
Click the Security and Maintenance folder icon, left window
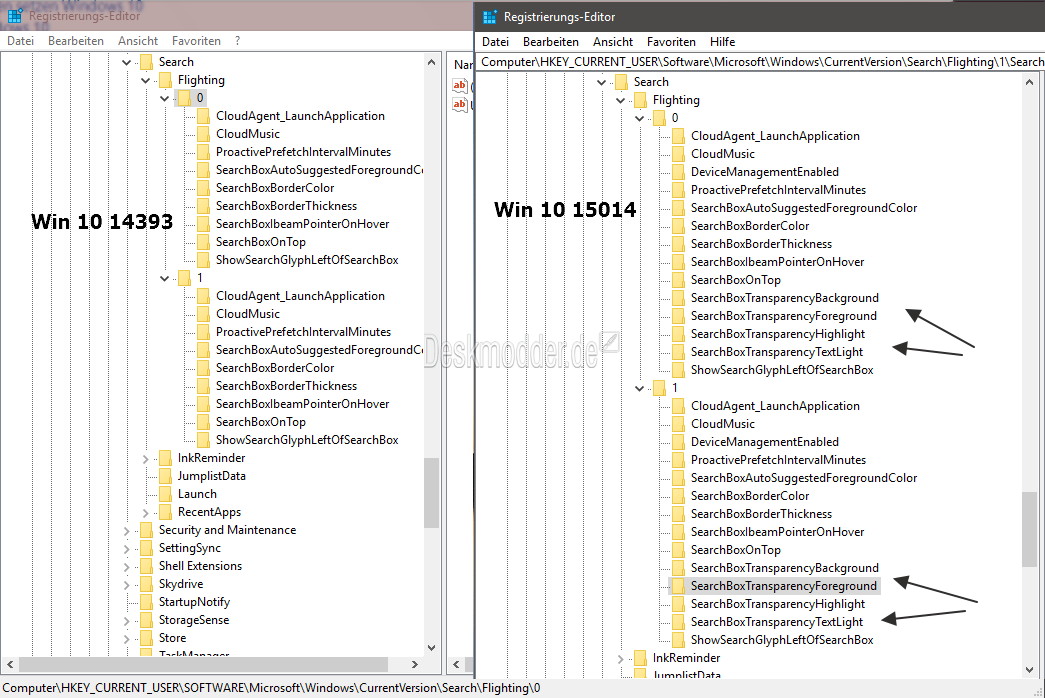147,530
